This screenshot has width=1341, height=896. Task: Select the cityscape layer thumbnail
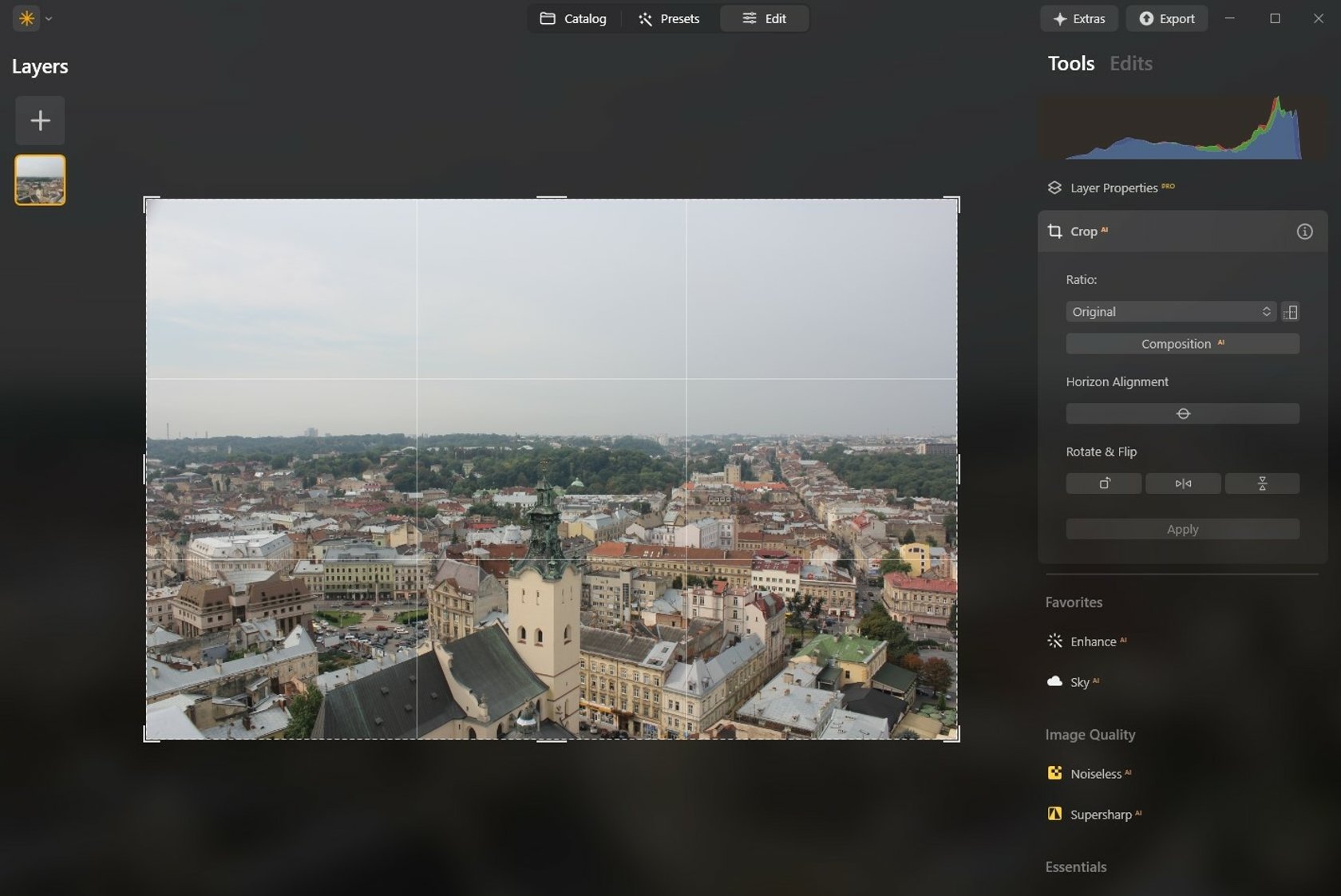(40, 180)
